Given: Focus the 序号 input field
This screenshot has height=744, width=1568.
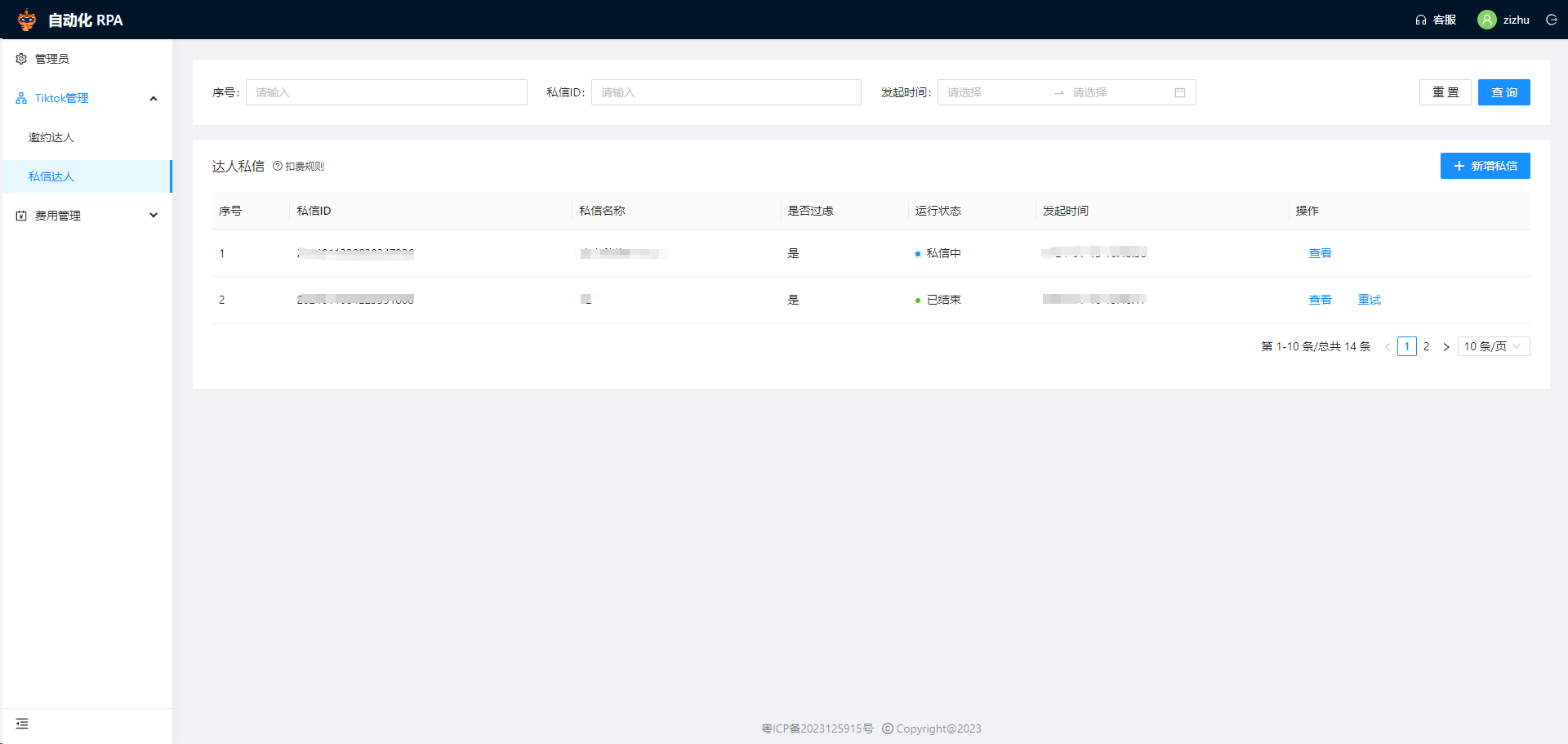Looking at the screenshot, I should [x=386, y=92].
